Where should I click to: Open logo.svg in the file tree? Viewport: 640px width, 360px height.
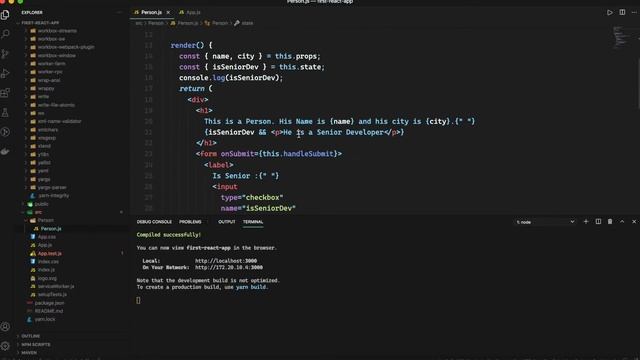(x=47, y=278)
